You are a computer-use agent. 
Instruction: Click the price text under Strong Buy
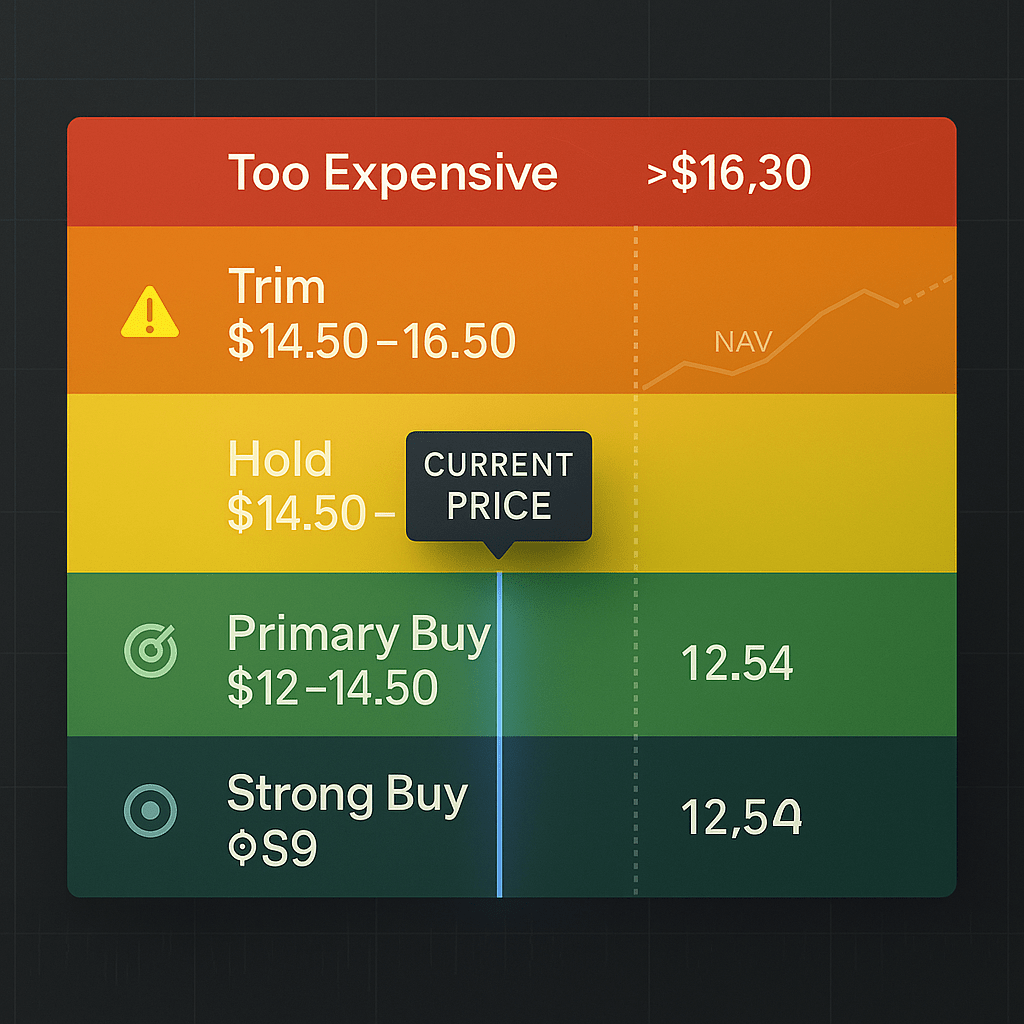pyautogui.click(x=272, y=848)
